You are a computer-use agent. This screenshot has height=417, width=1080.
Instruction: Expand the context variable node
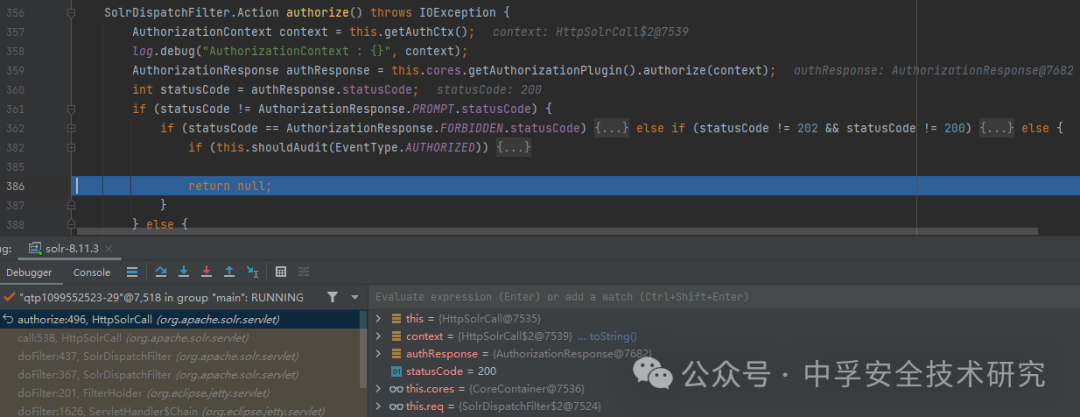pos(377,336)
